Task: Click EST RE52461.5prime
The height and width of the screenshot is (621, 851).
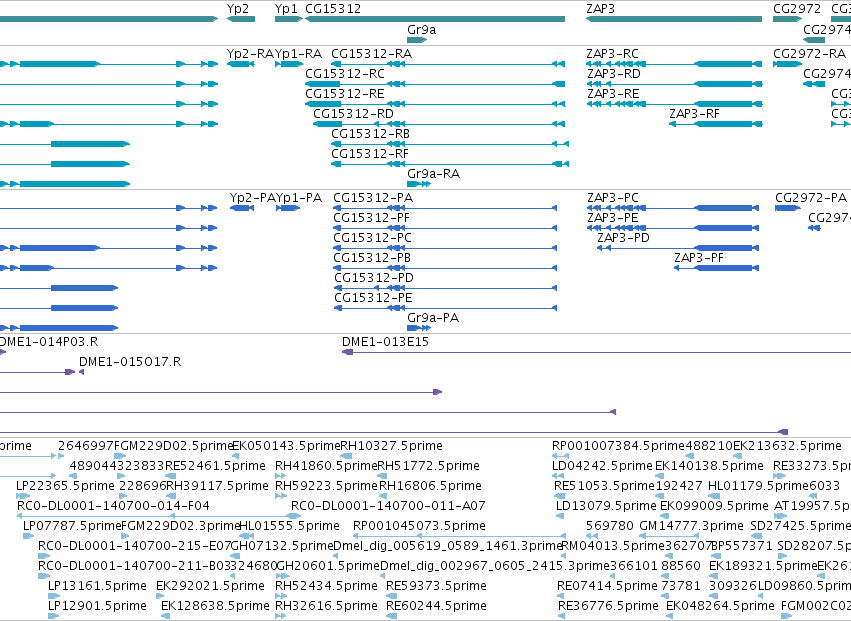Action: [215, 466]
